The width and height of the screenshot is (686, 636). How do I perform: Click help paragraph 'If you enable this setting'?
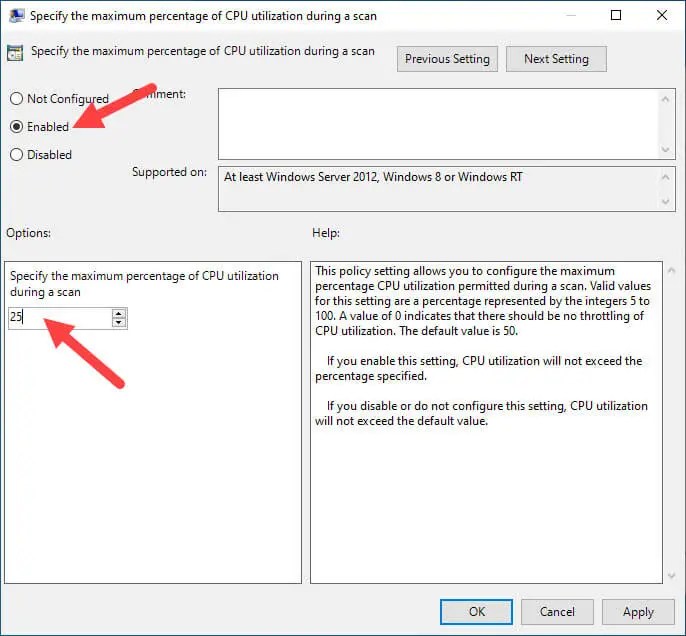pos(479,368)
